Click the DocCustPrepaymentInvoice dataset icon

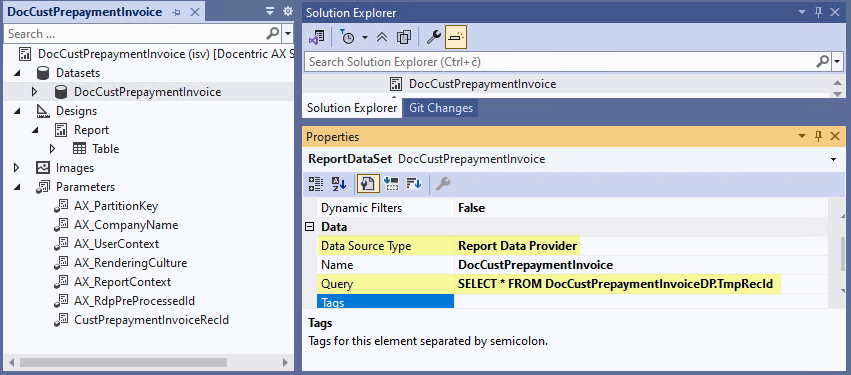pyautogui.click(x=61, y=92)
